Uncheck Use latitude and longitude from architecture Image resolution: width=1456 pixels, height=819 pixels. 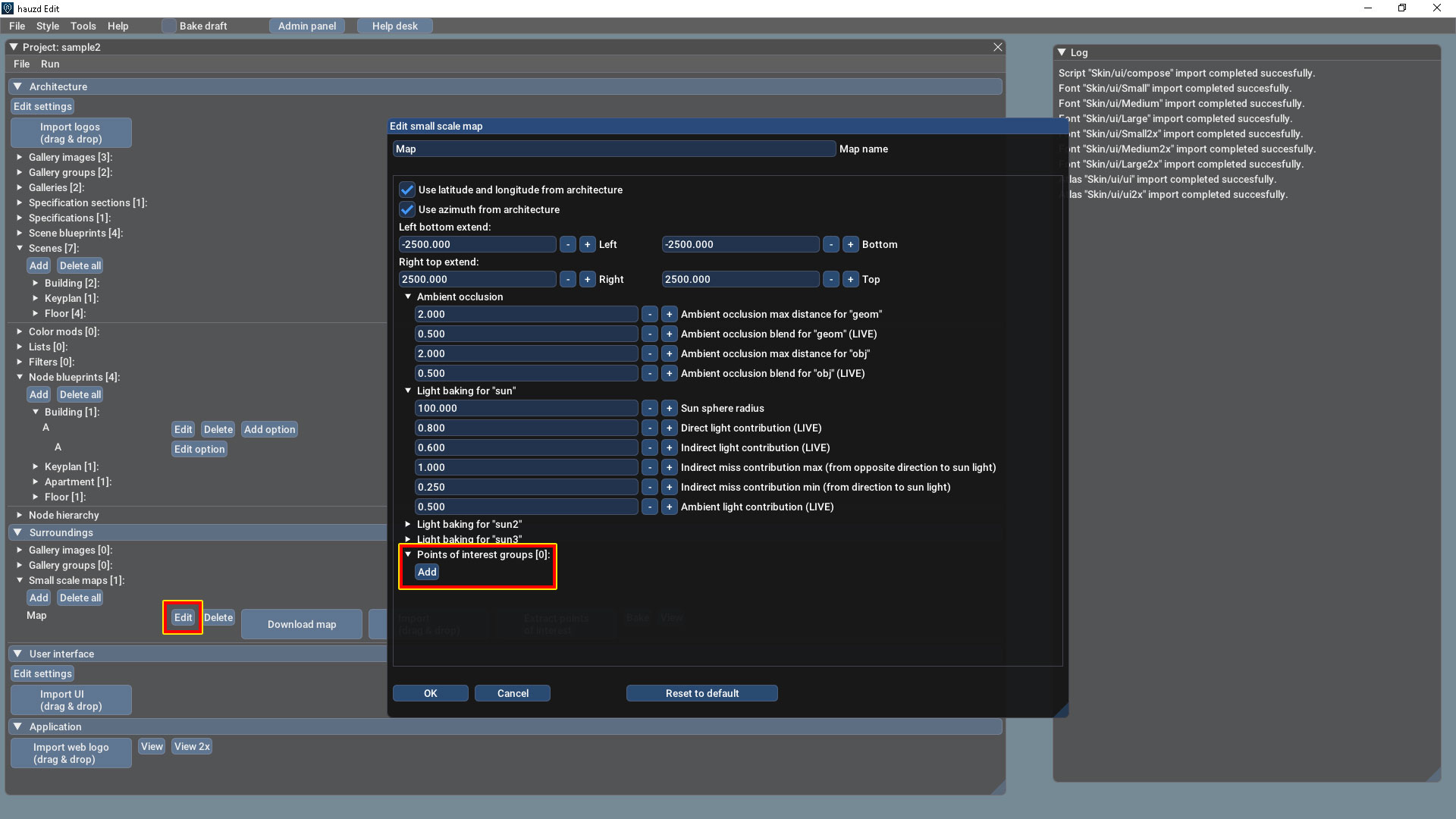click(407, 190)
